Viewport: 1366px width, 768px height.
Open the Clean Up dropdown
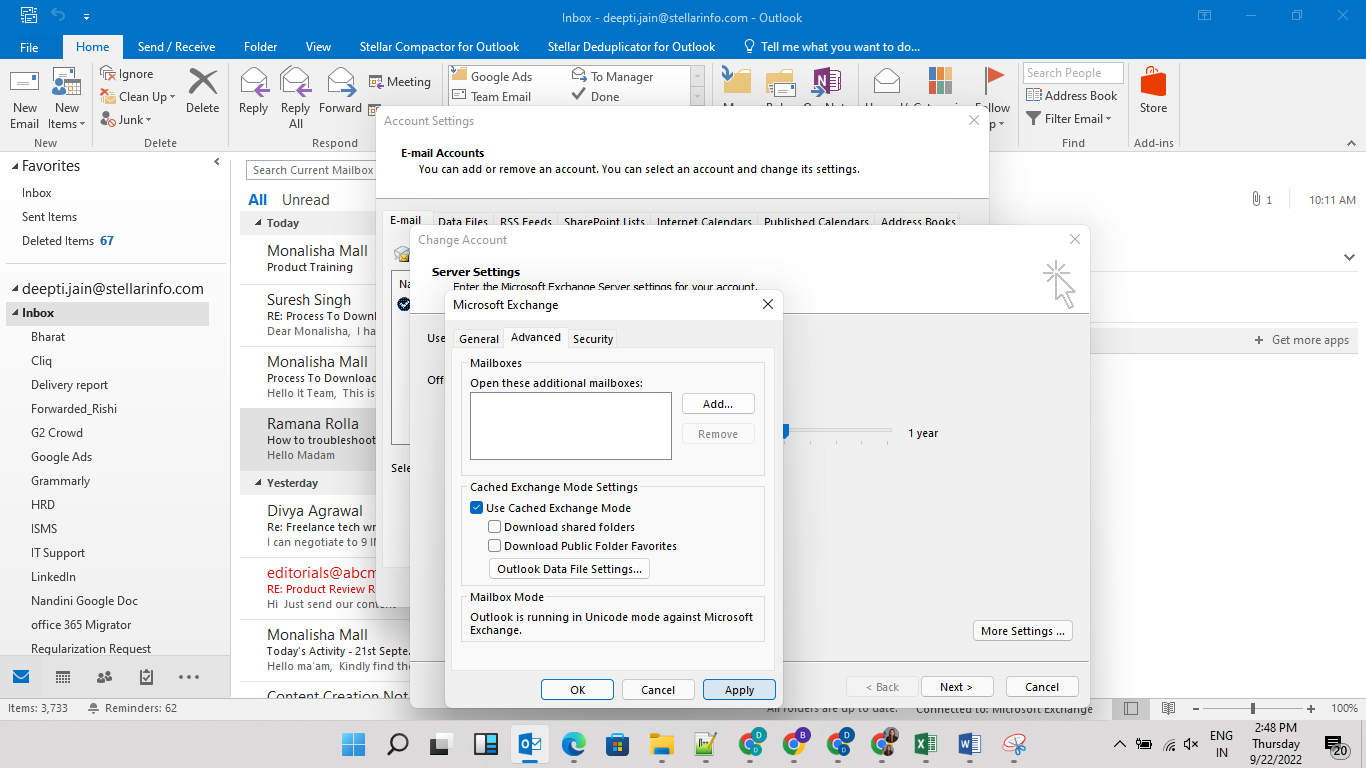click(138, 97)
